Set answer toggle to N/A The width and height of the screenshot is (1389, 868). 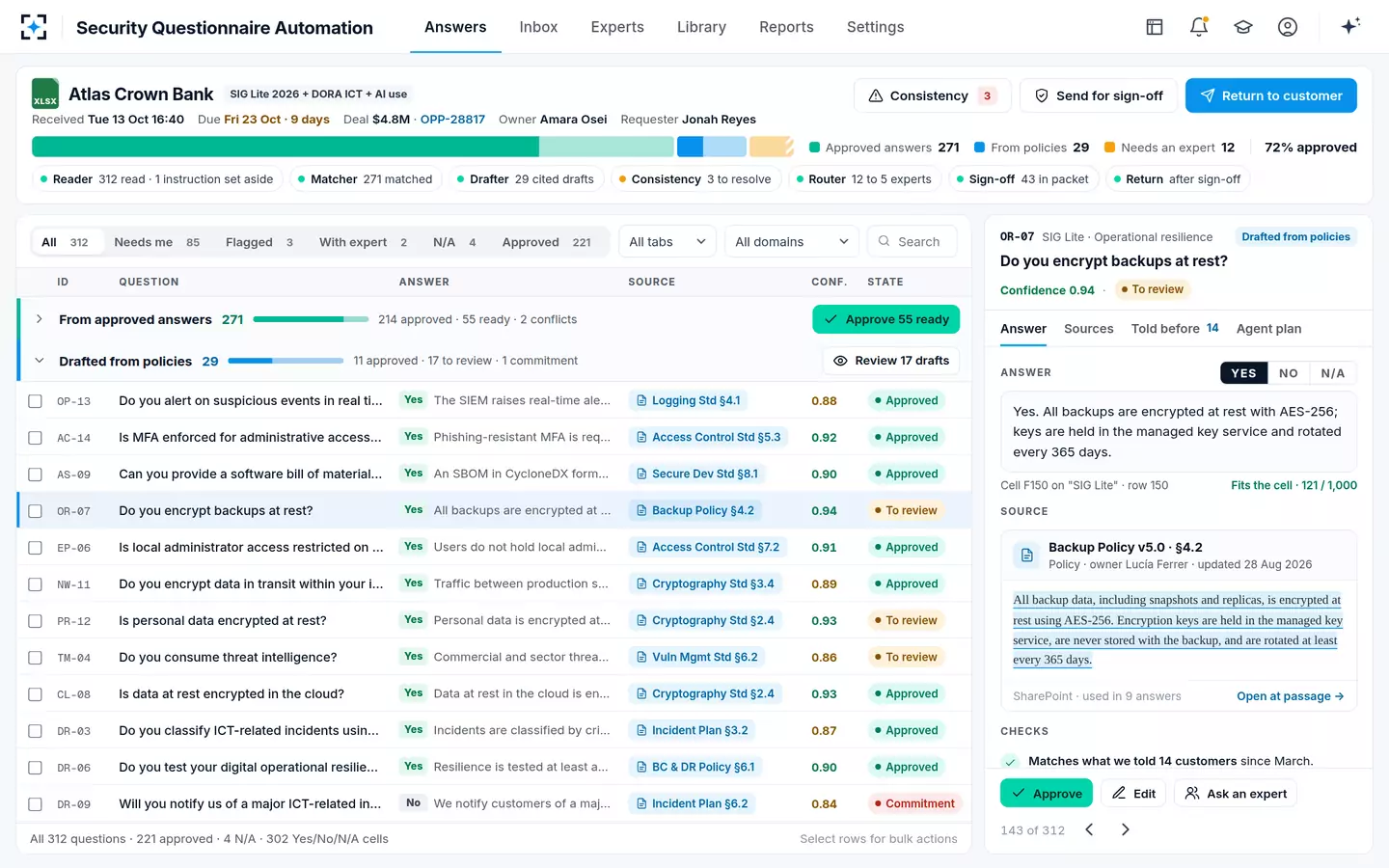click(1332, 373)
